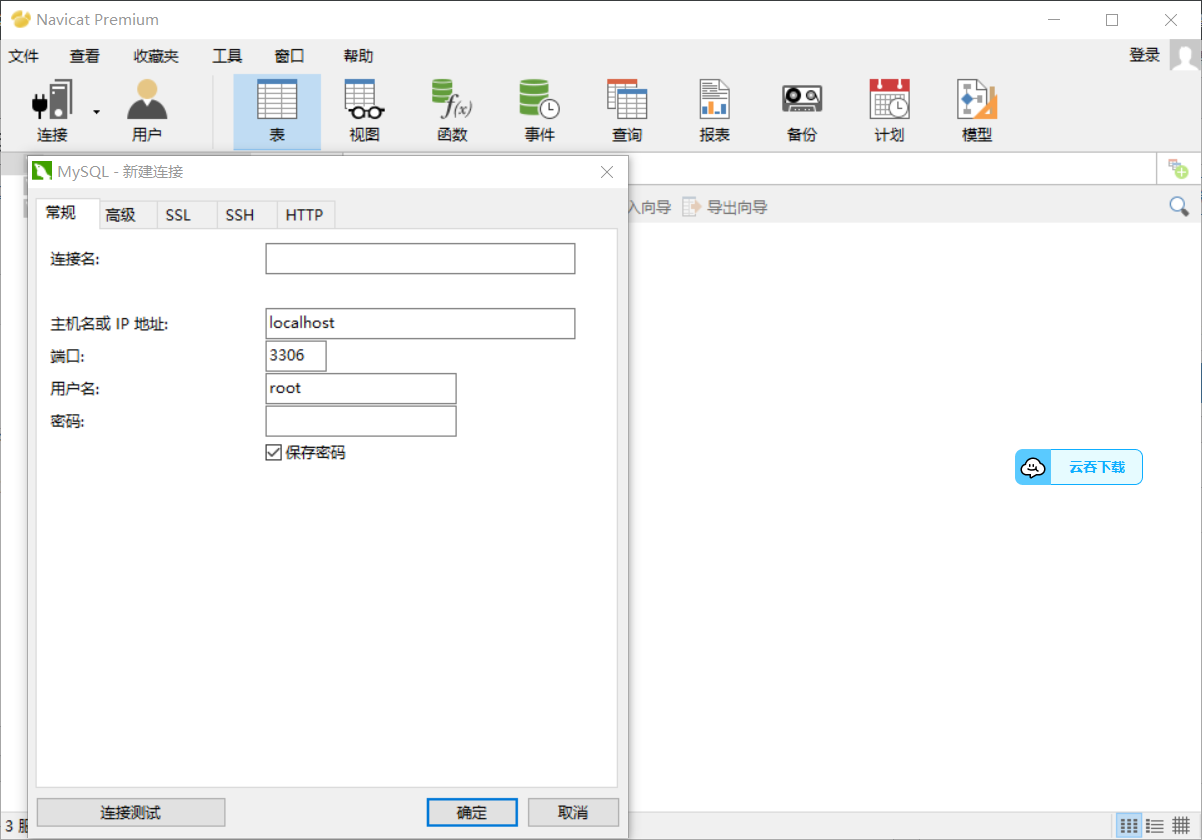Click the magnifier search icon

click(1179, 207)
